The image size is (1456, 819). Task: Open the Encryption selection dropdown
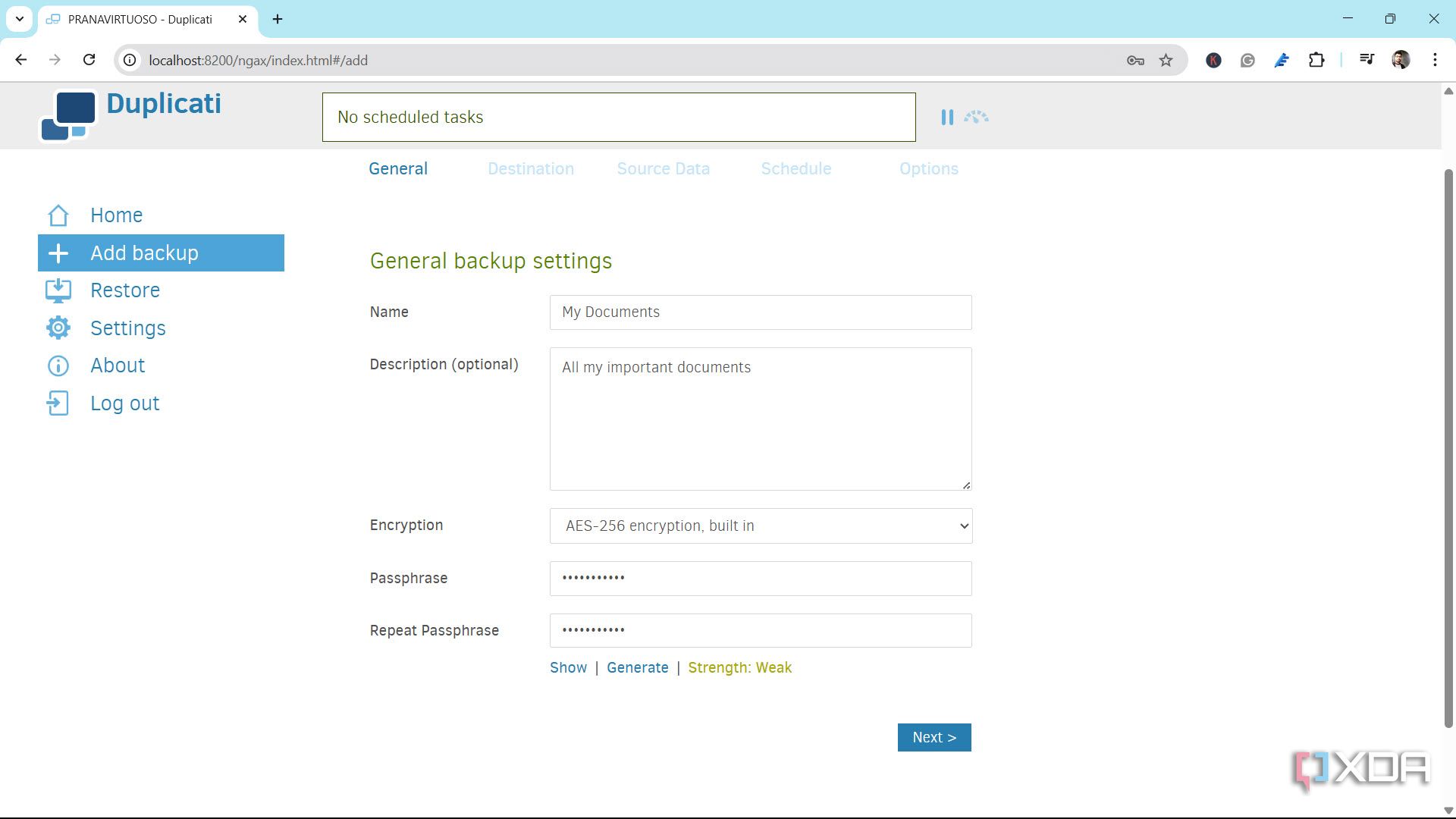pyautogui.click(x=961, y=526)
